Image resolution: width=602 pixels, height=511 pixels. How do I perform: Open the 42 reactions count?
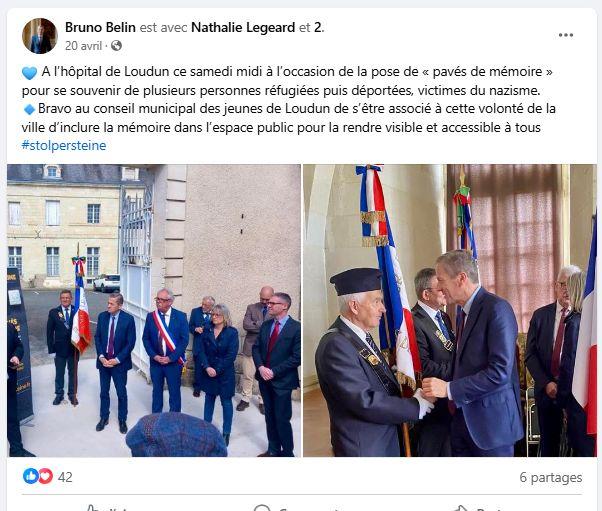(65, 477)
